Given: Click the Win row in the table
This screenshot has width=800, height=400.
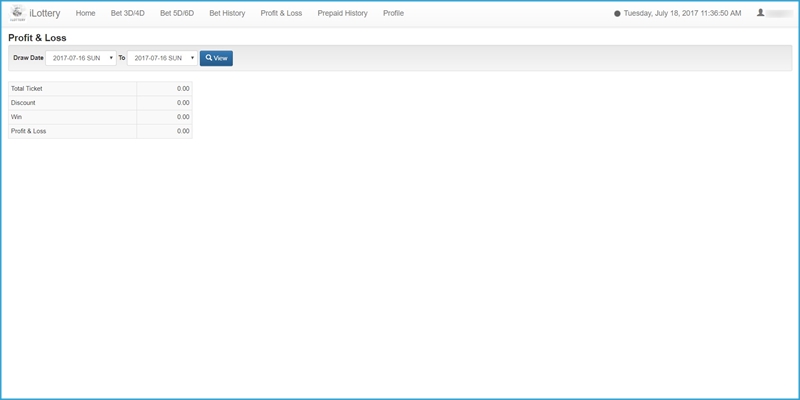Looking at the screenshot, I should click(x=100, y=117).
